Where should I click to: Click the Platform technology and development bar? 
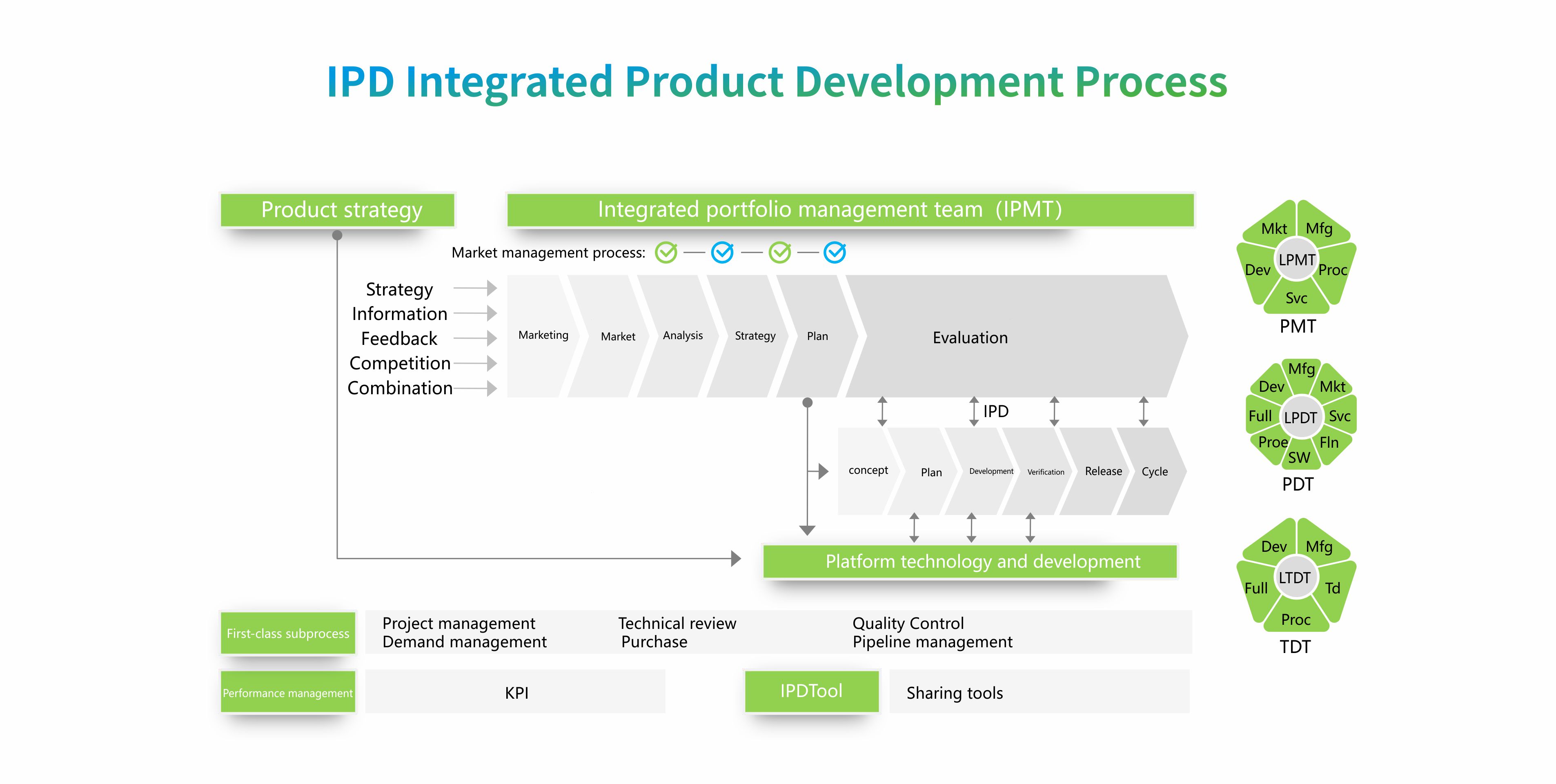[970, 562]
